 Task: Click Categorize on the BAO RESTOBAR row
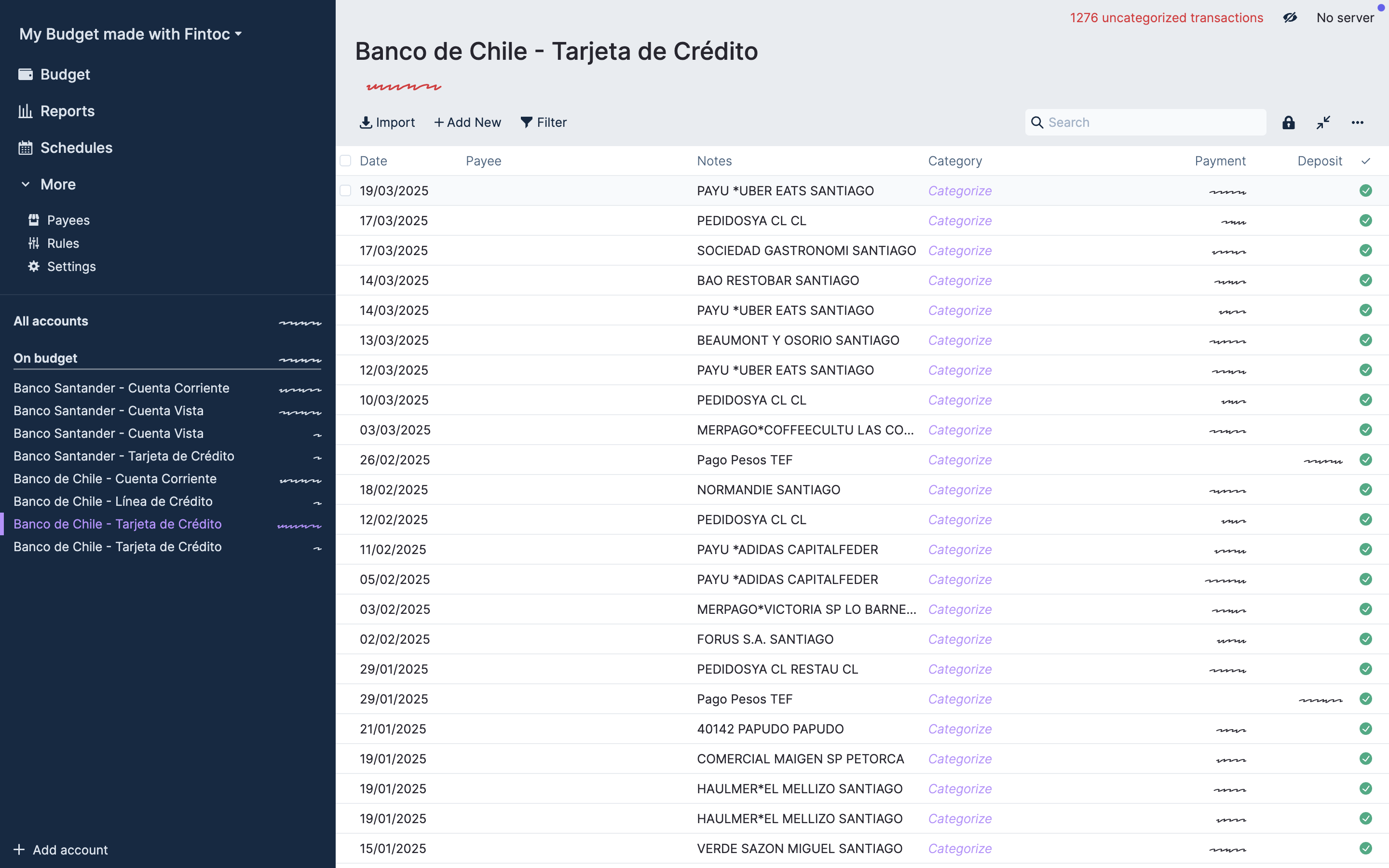[960, 280]
